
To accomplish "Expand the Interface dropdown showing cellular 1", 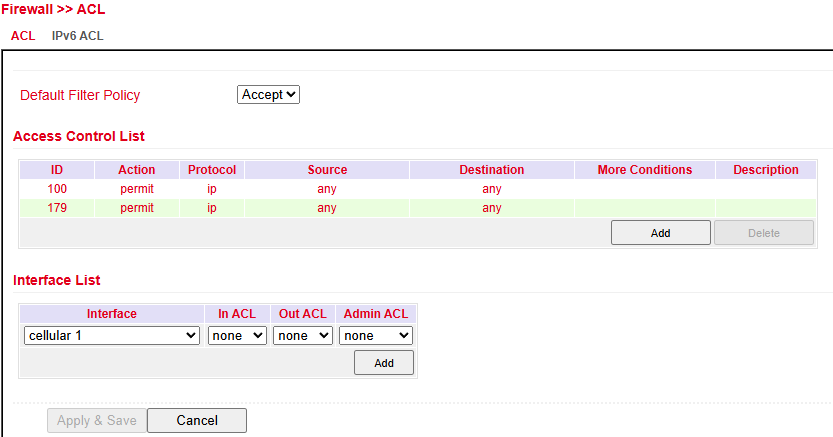I will [x=112, y=336].
